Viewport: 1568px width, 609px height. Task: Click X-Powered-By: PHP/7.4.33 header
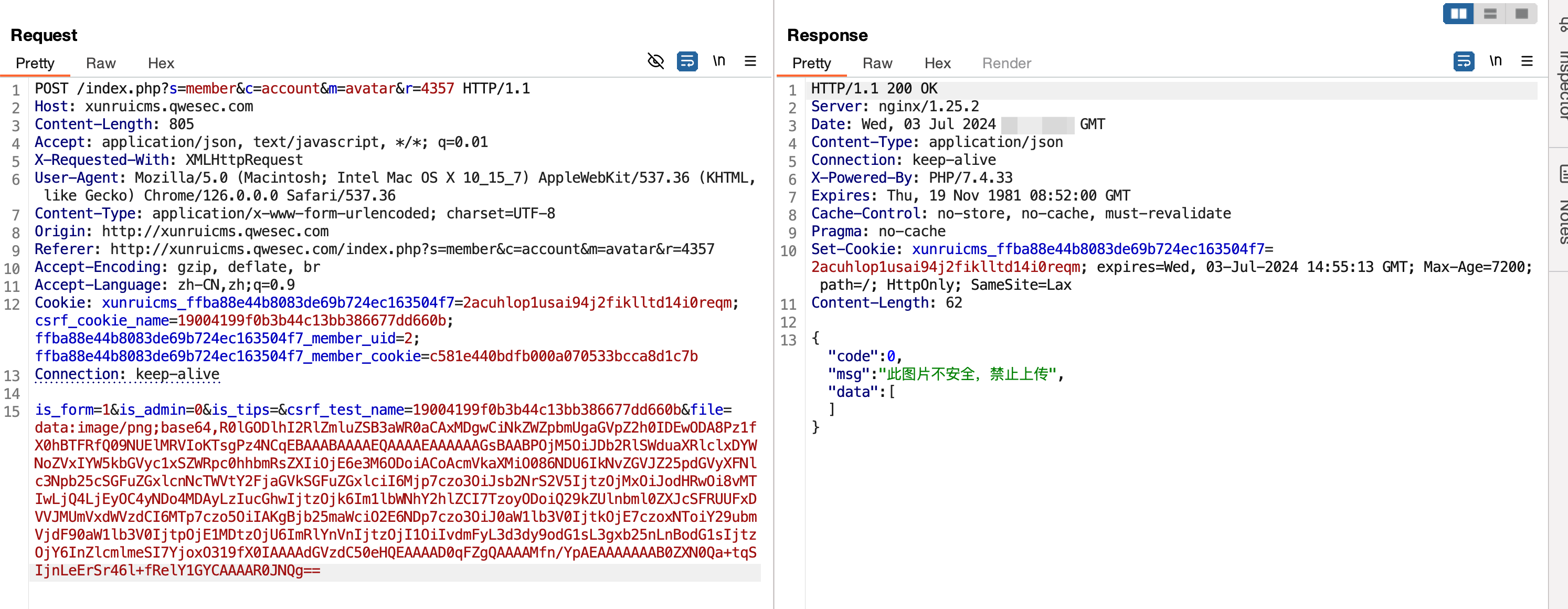point(912,178)
